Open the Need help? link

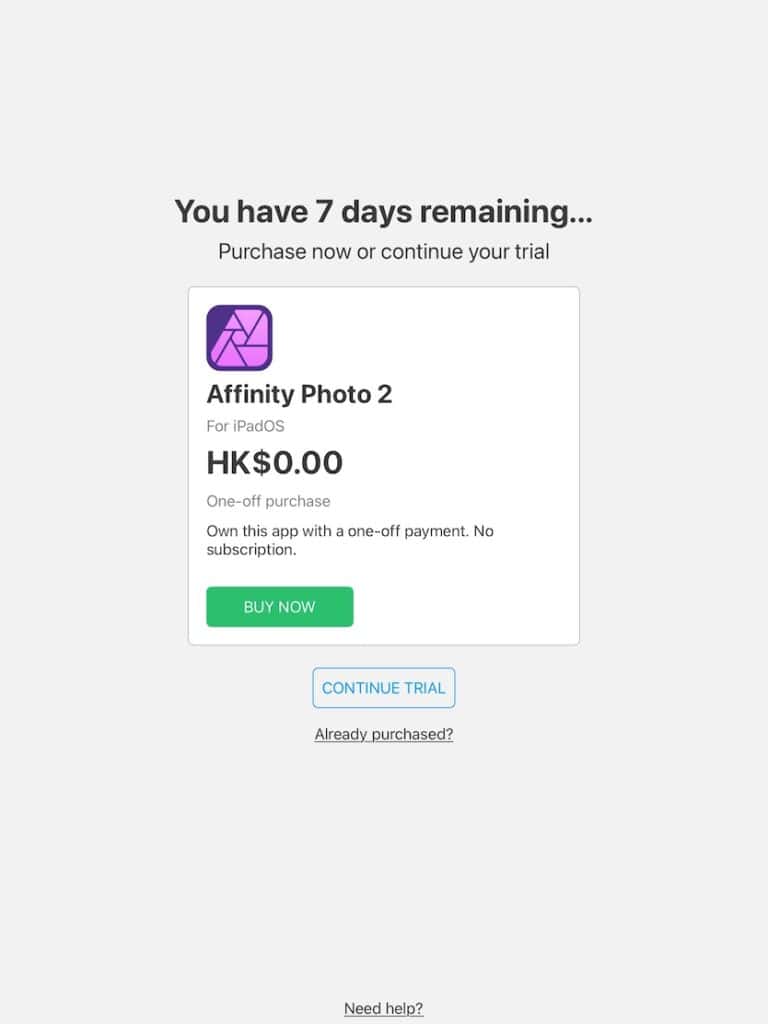coord(384,1008)
